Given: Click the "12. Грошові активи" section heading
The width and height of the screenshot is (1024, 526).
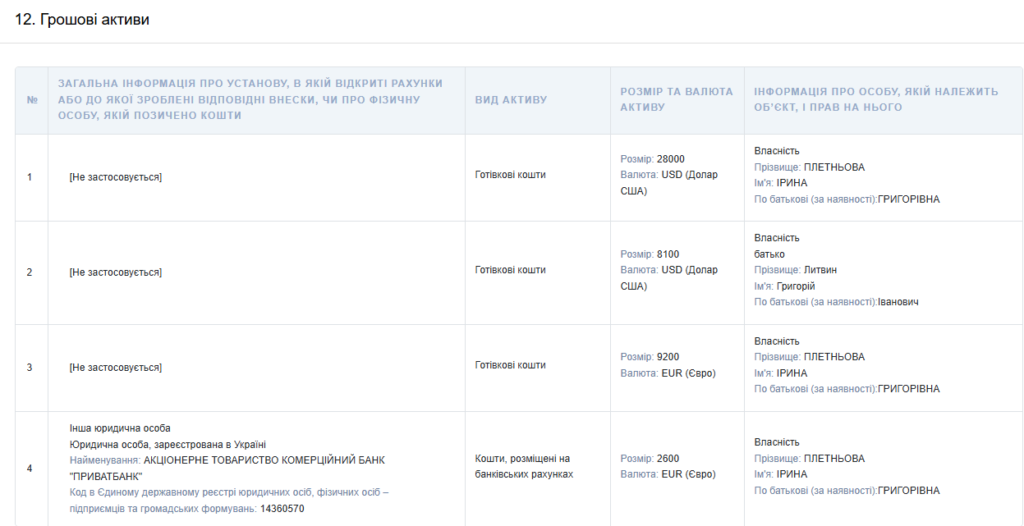Looking at the screenshot, I should click(82, 20).
